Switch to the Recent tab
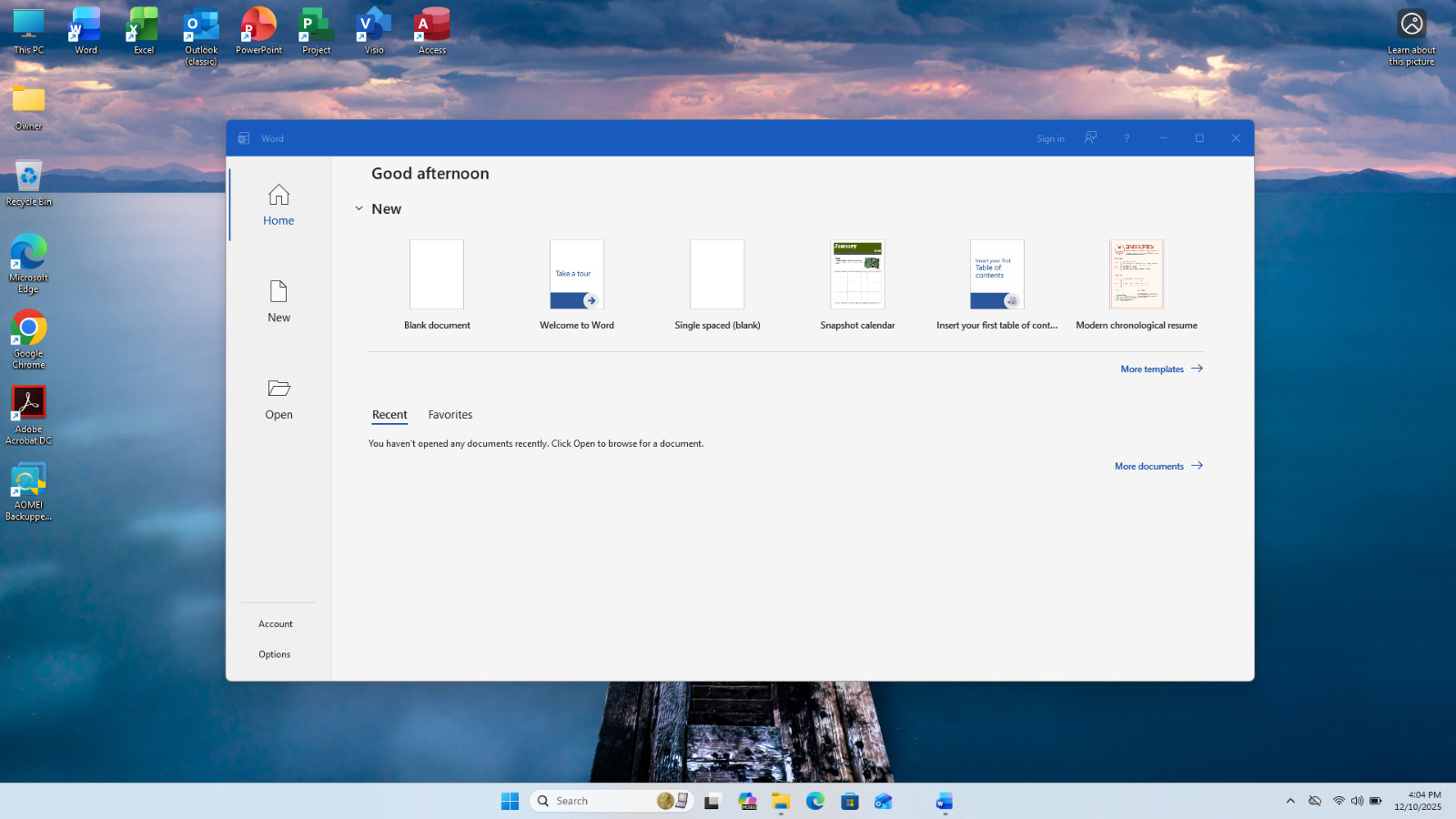 (389, 415)
